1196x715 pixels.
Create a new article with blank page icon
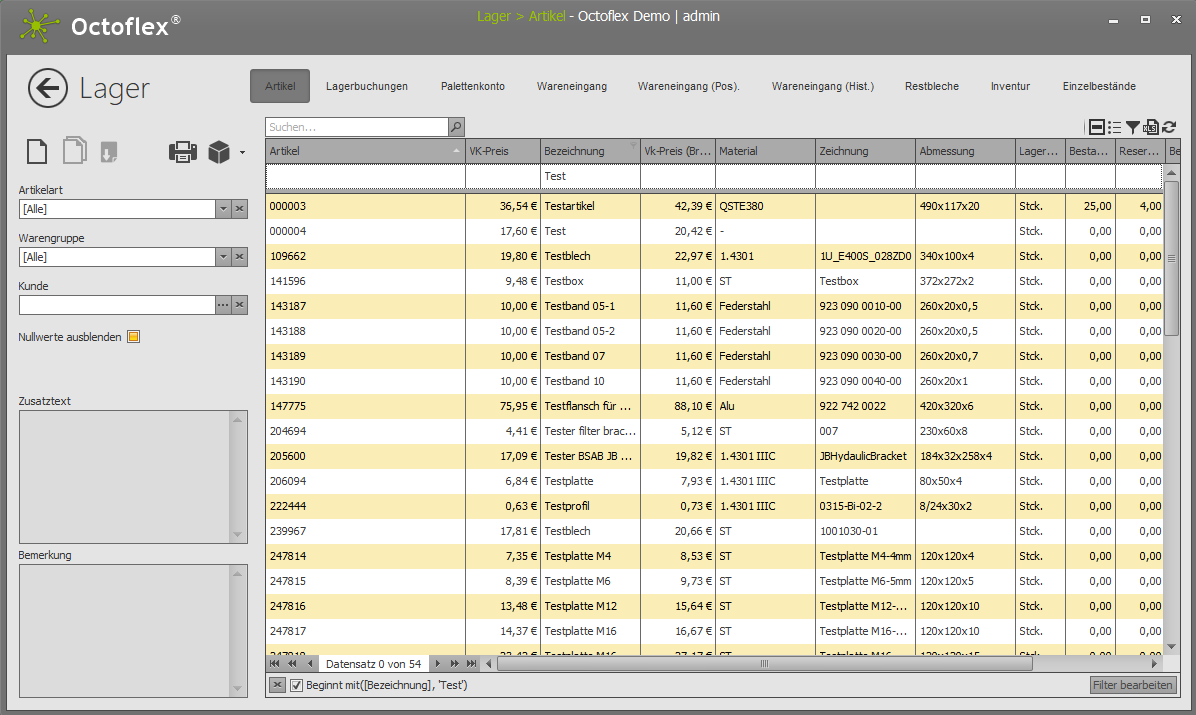(x=36, y=152)
